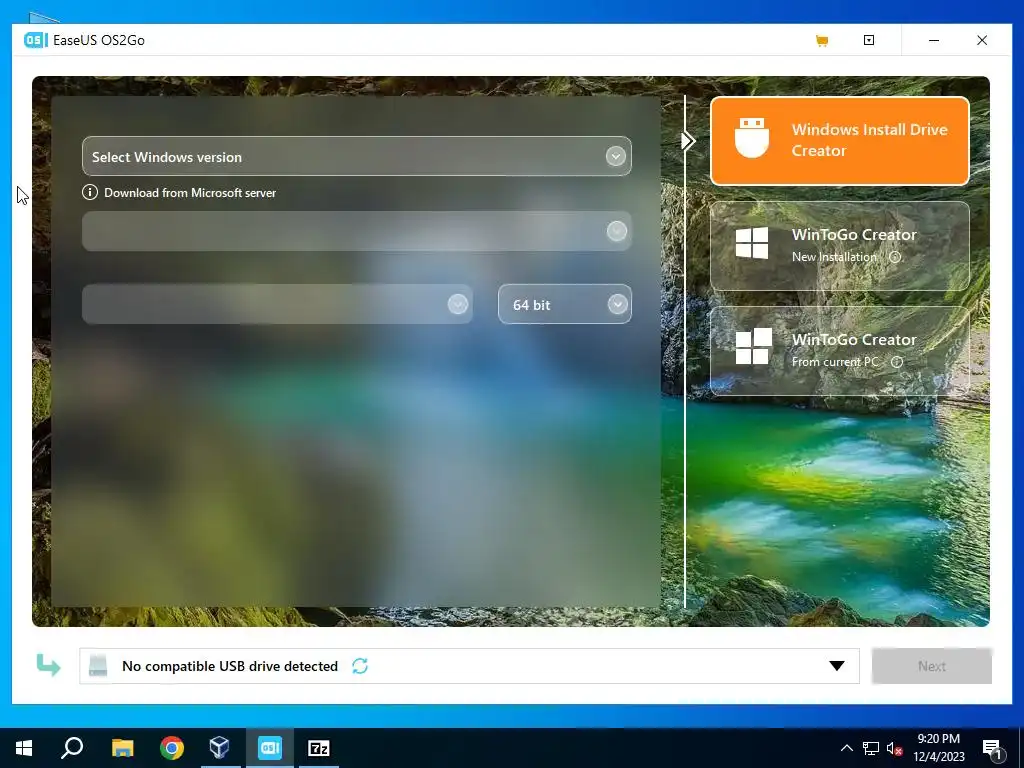The height and width of the screenshot is (768, 1024).
Task: Open 7-Zip from the taskbar
Action: tap(319, 748)
